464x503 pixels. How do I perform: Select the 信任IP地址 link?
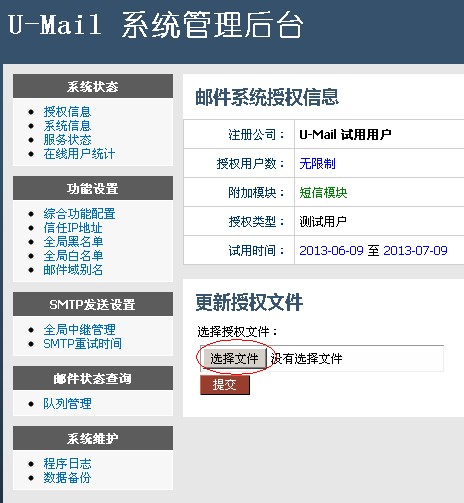tap(73, 228)
